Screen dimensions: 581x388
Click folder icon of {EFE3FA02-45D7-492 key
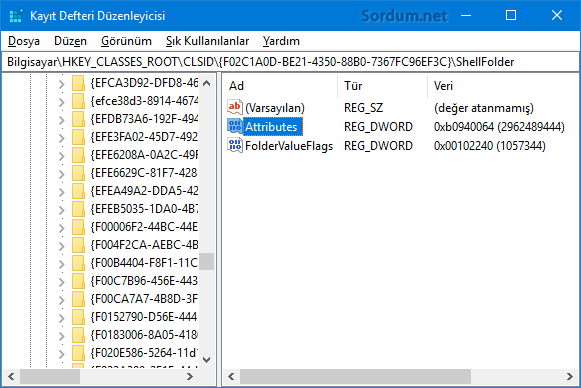click(x=78, y=137)
